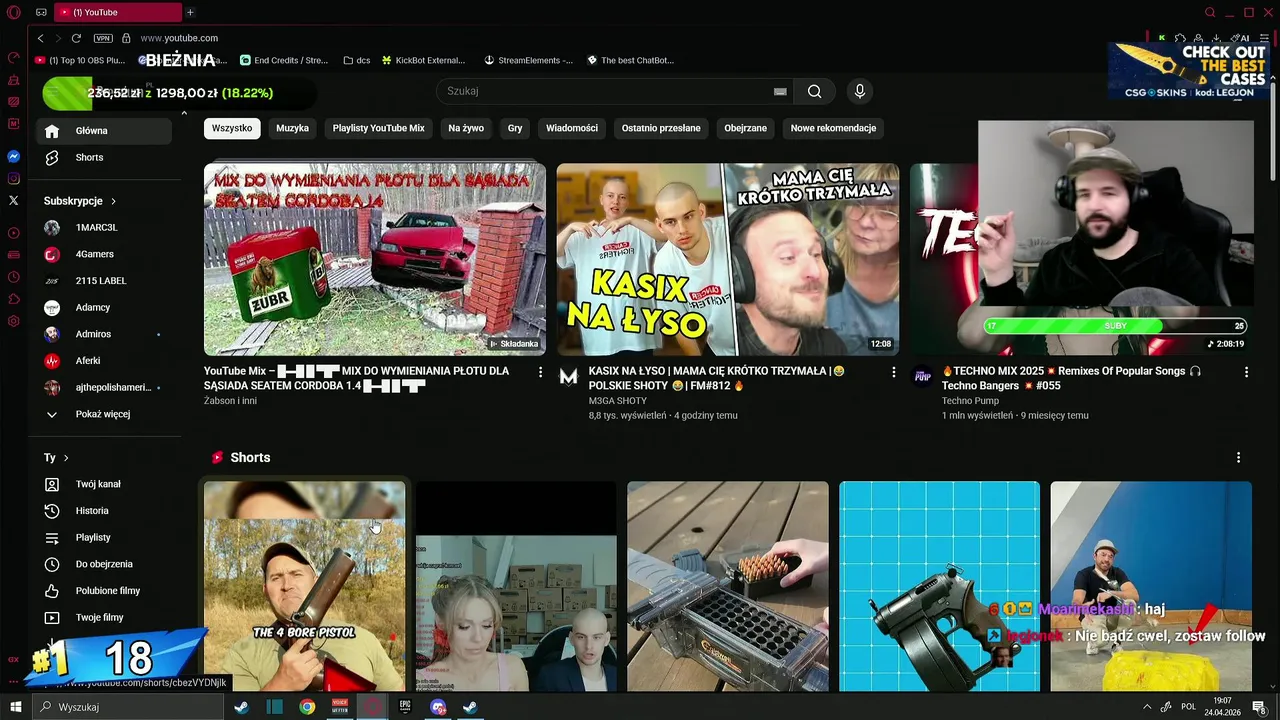Go to Główna in the sidebar

[105, 131]
